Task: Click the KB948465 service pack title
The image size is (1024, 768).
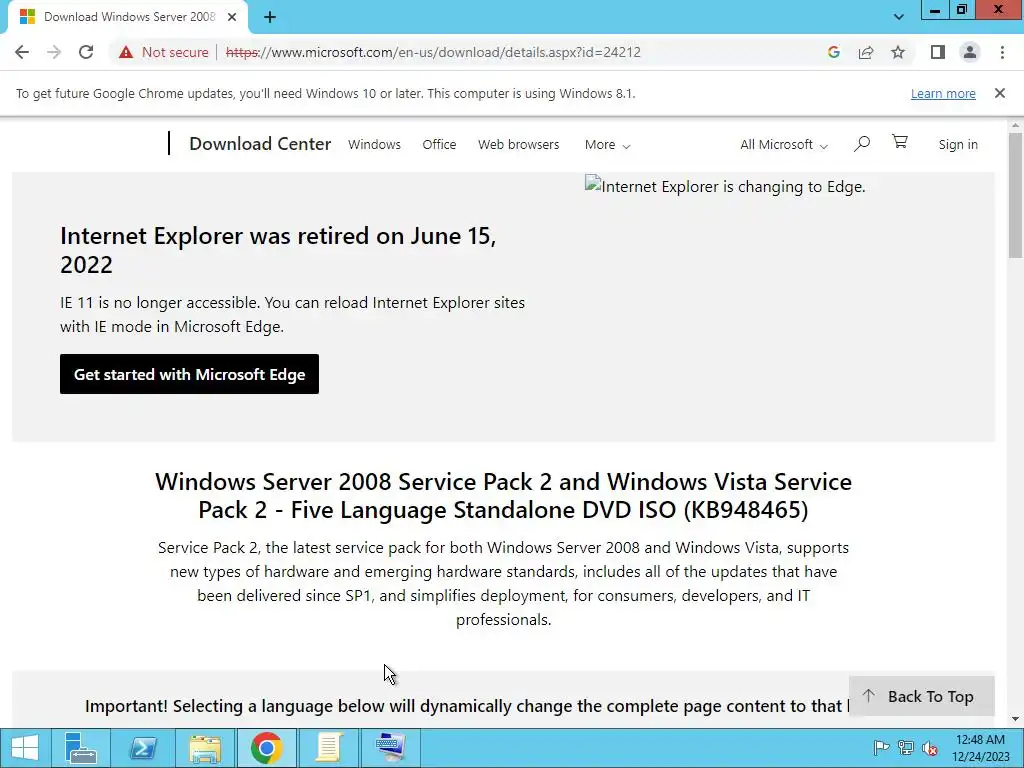Action: point(504,496)
